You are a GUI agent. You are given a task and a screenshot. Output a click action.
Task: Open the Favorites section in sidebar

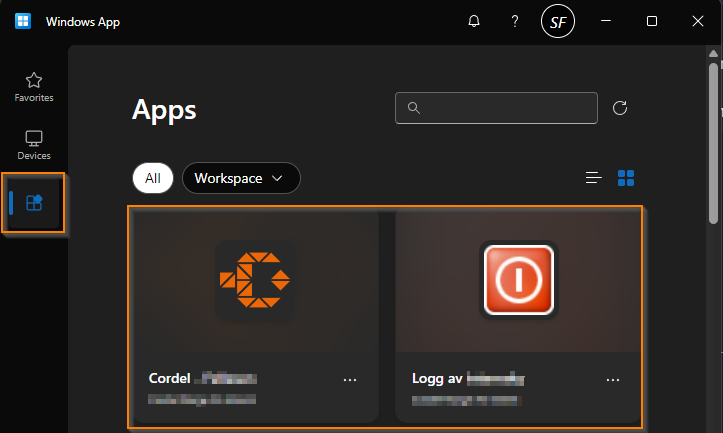34,87
